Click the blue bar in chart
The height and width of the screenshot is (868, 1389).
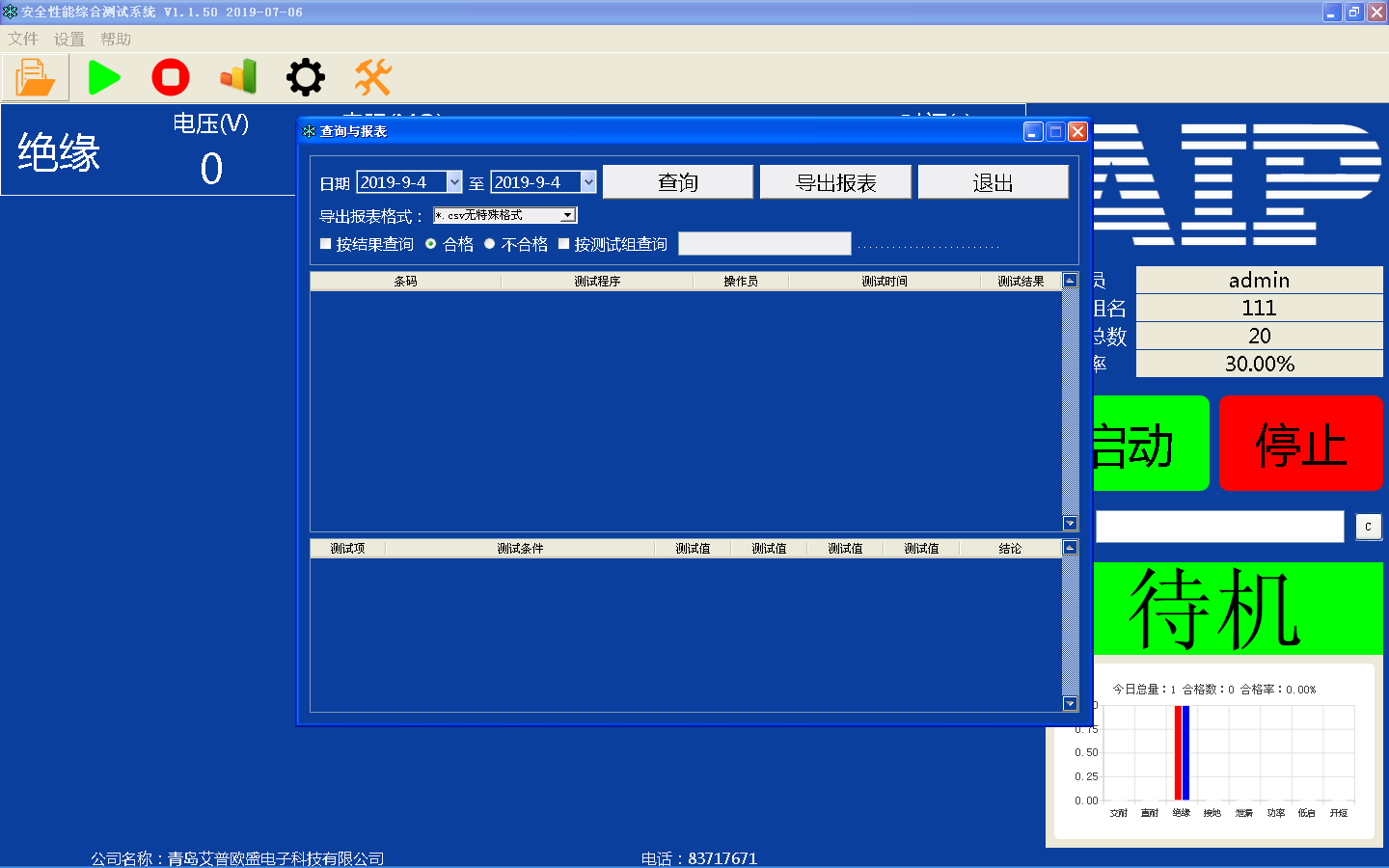[x=1185, y=752]
